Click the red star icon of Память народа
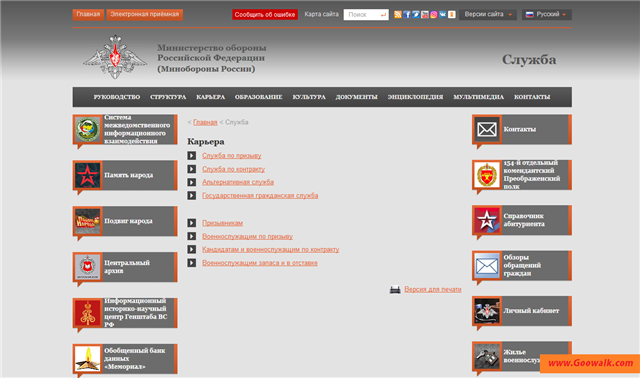 (87, 175)
